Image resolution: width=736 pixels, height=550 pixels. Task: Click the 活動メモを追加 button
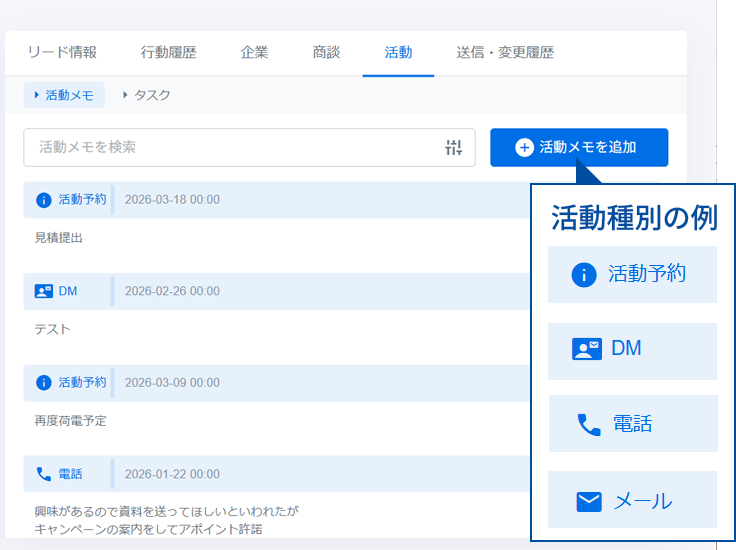579,147
